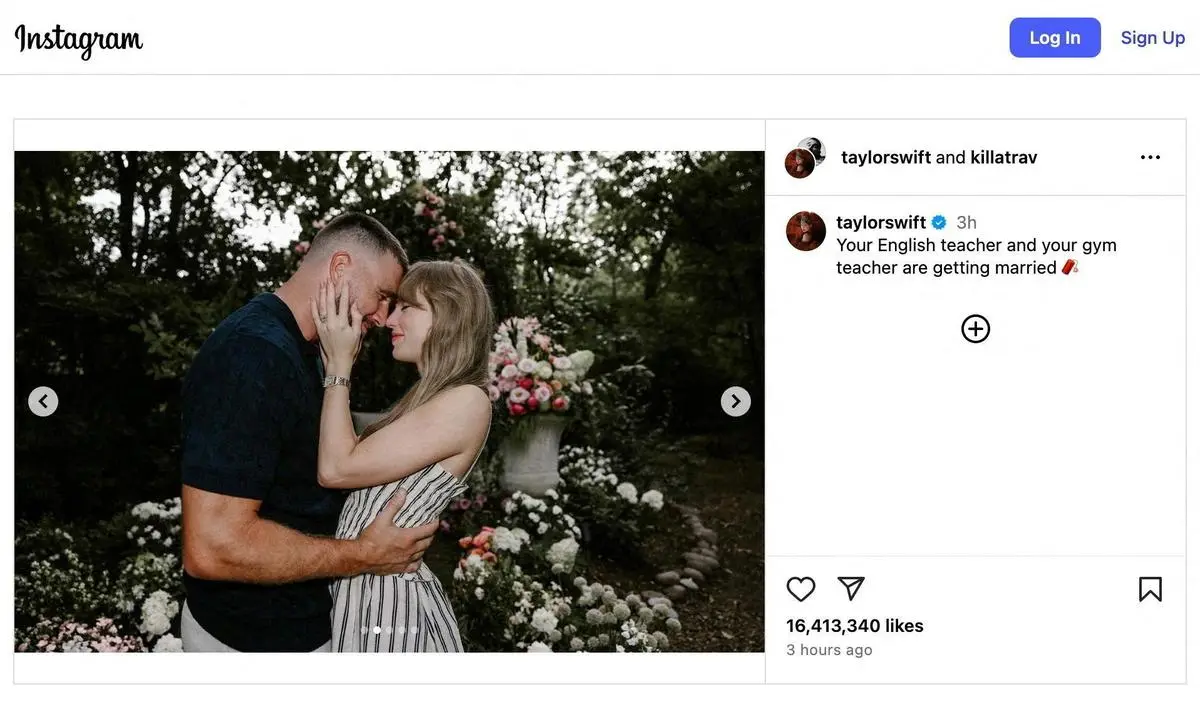
Task: Save the post with the bookmark icon
Action: (x=1149, y=588)
